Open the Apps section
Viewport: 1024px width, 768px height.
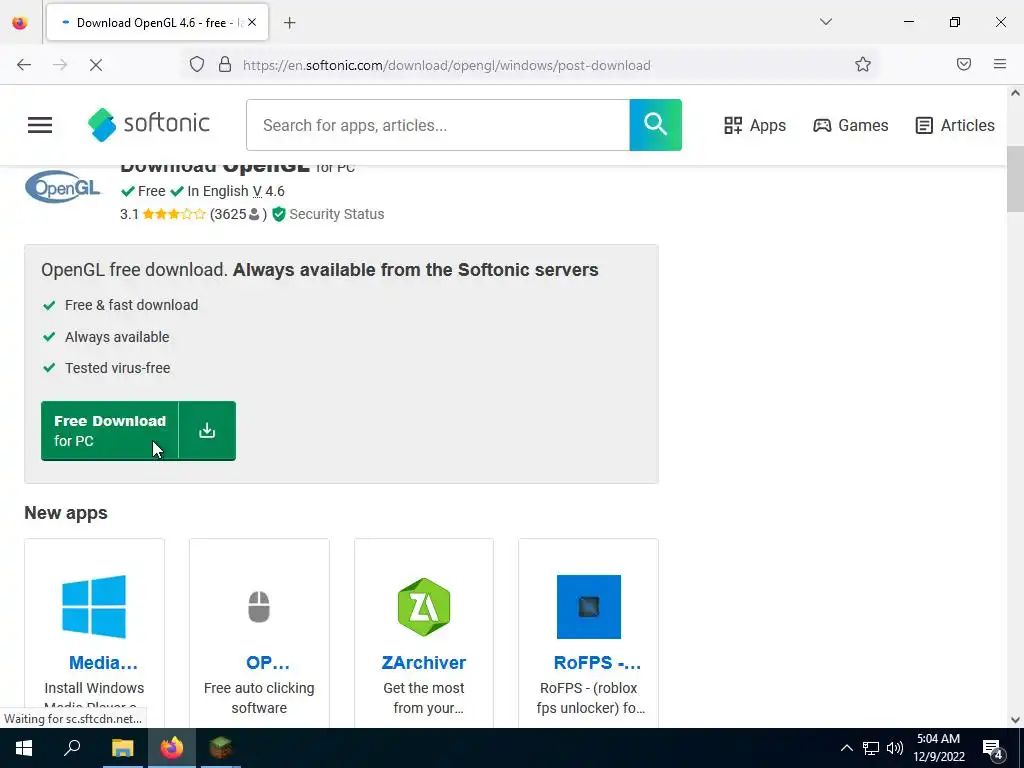[x=755, y=125]
